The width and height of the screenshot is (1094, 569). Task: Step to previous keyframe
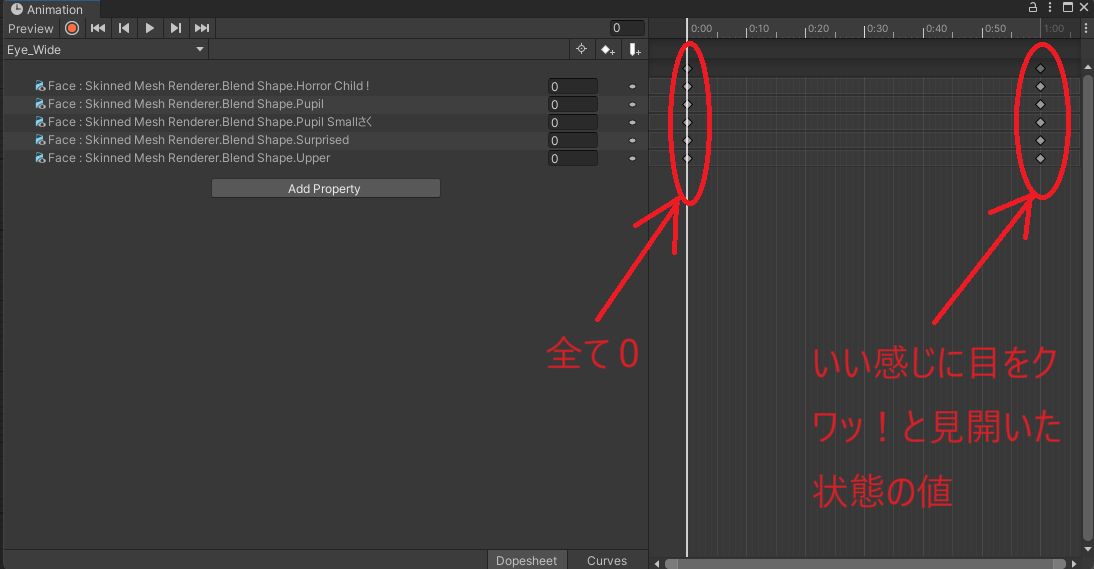pyautogui.click(x=124, y=29)
